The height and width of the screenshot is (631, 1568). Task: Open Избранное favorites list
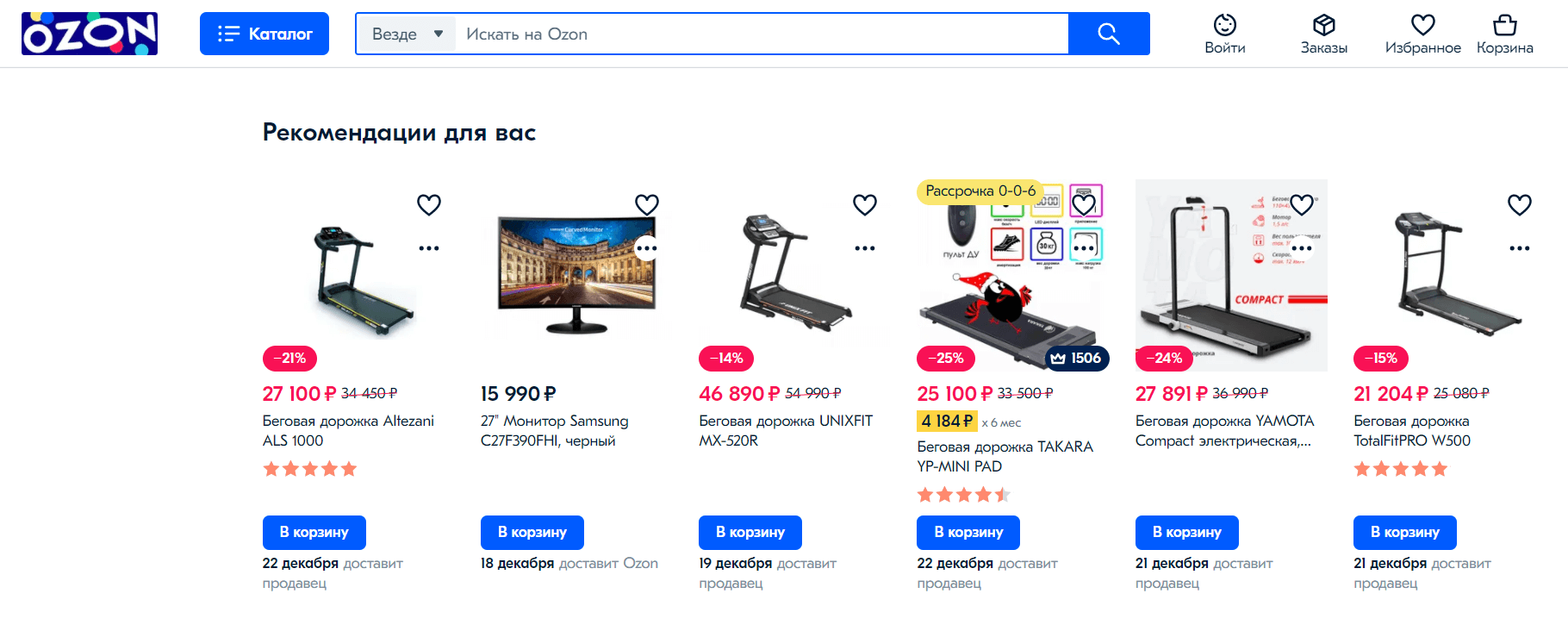(1422, 34)
